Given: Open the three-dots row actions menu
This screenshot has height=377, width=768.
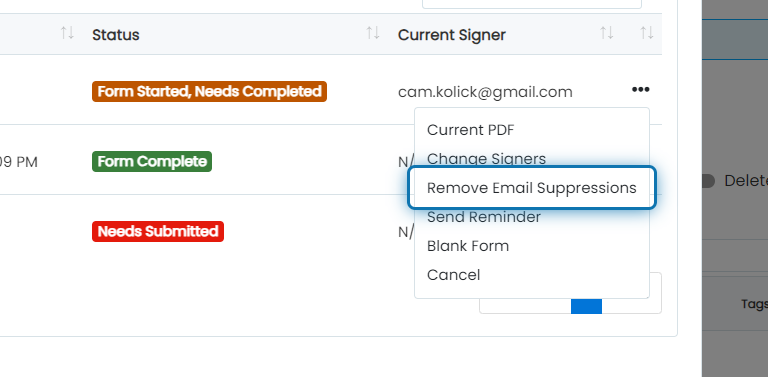Looking at the screenshot, I should [640, 90].
